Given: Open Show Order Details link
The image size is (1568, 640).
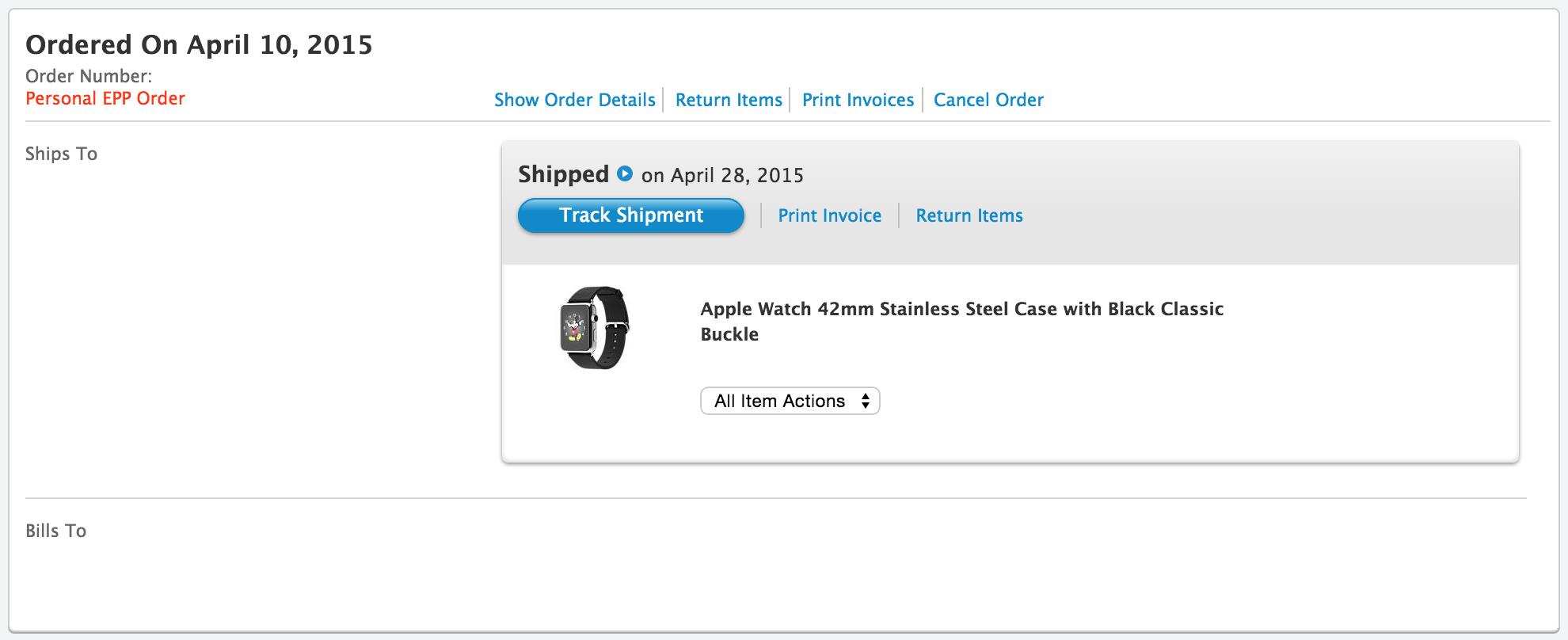Looking at the screenshot, I should [574, 100].
